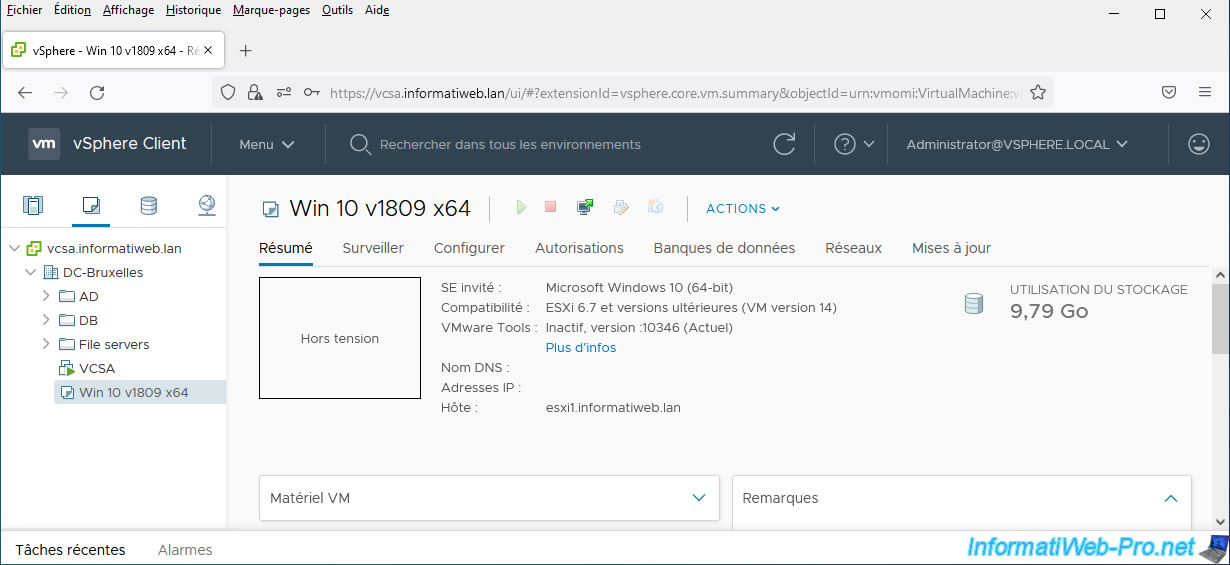Open Firefox hamburger application menu
The height and width of the screenshot is (565, 1230).
tap(1205, 92)
